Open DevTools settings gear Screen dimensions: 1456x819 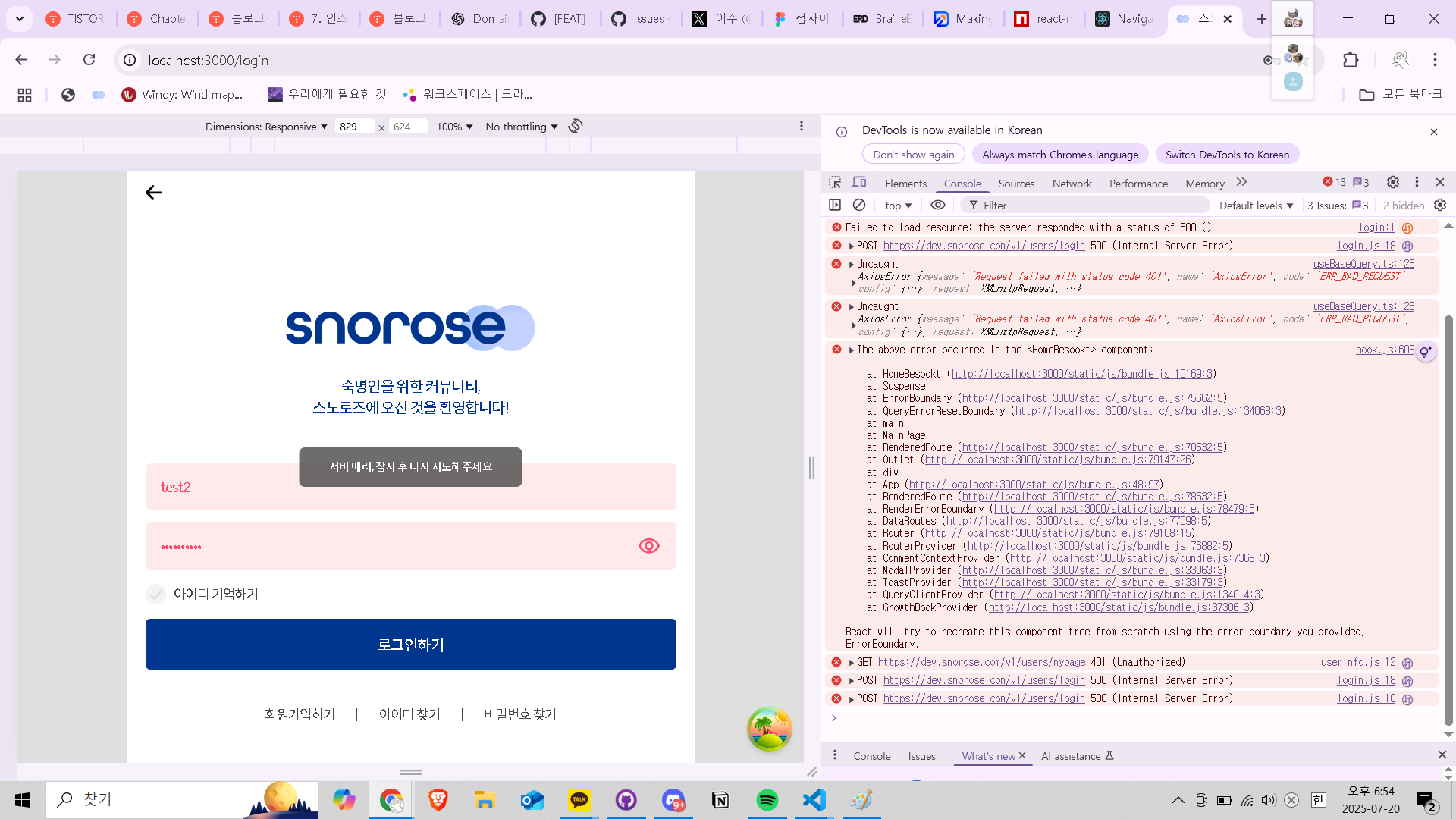(x=1393, y=182)
